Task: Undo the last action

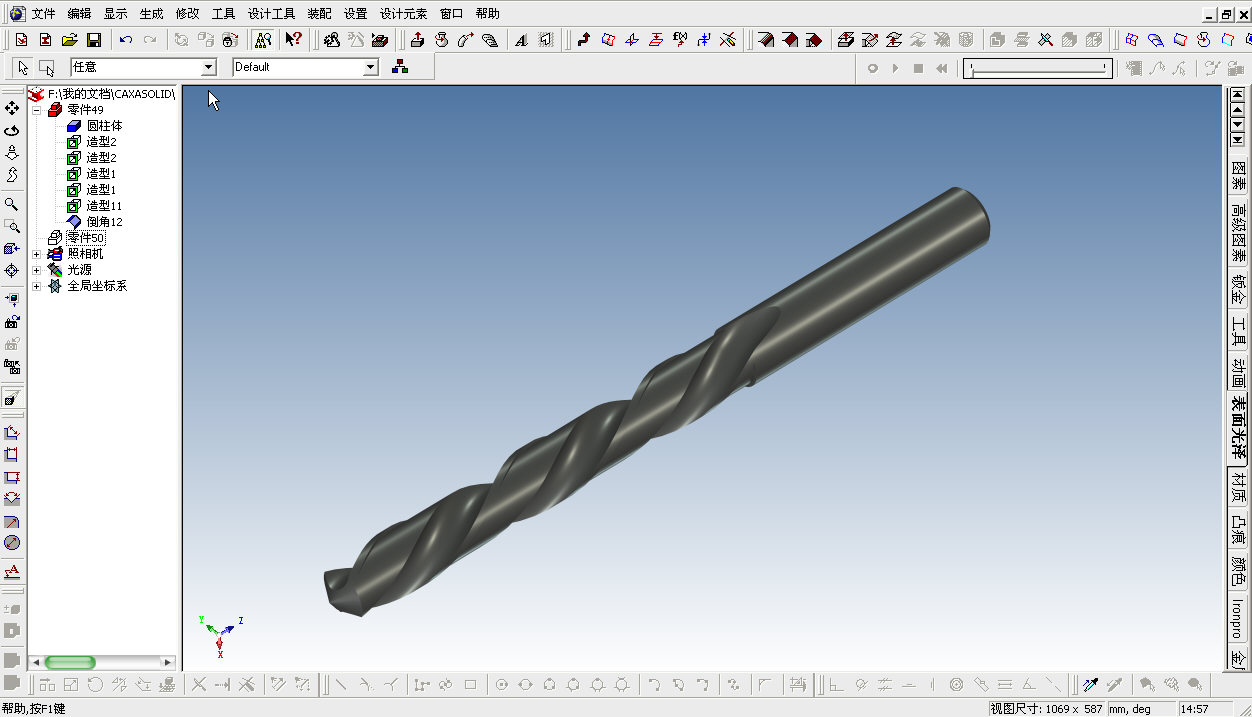Action: (126, 40)
